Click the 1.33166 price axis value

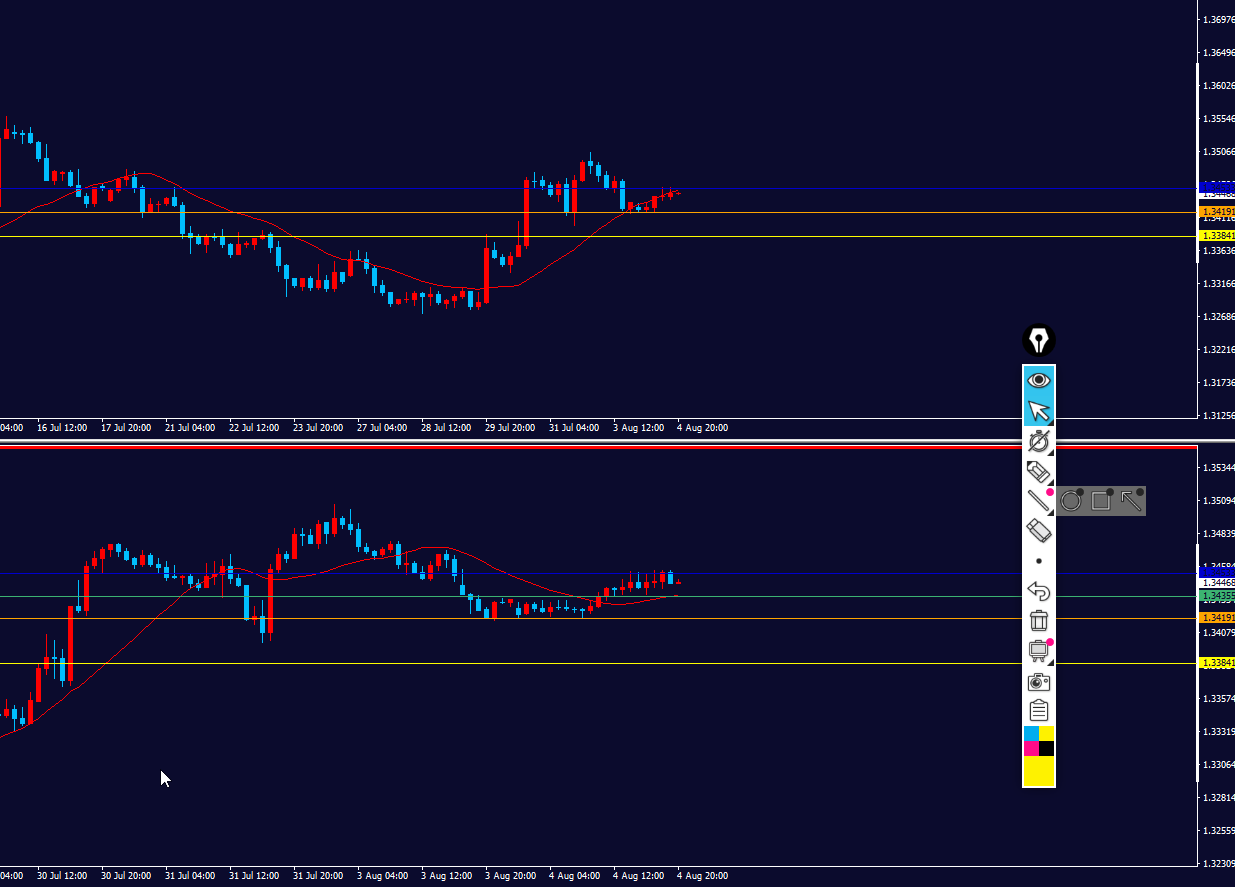click(1219, 284)
